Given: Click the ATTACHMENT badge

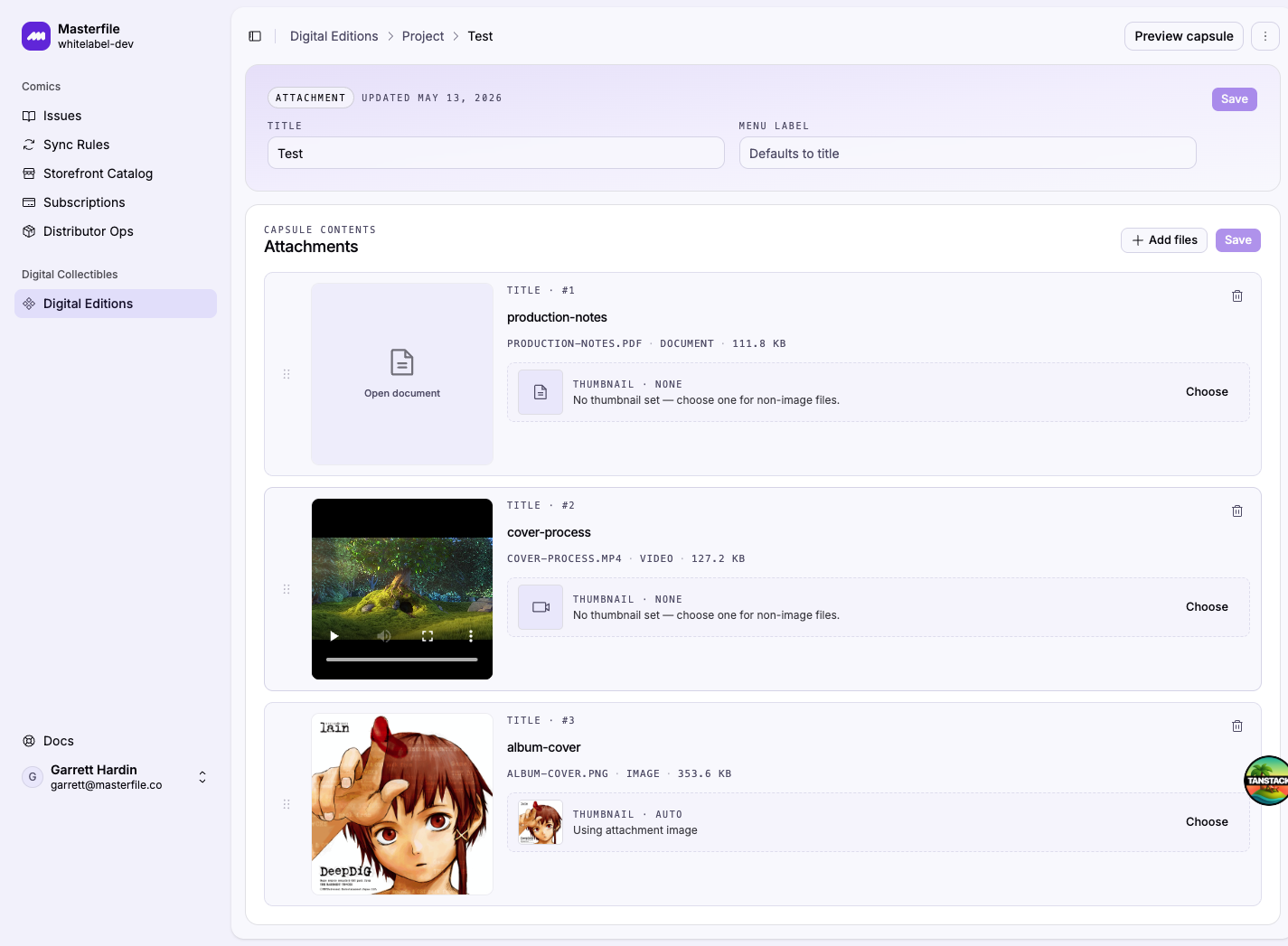Looking at the screenshot, I should tap(311, 98).
